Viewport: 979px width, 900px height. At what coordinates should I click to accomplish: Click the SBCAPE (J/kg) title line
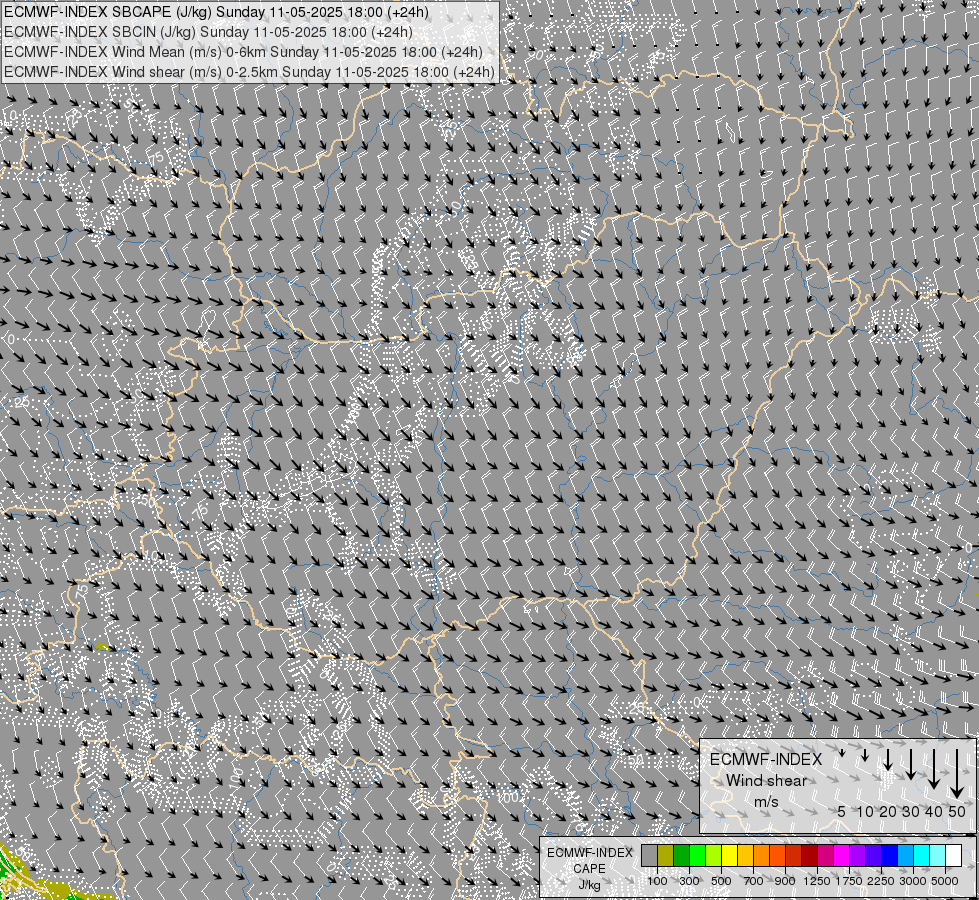coord(217,12)
